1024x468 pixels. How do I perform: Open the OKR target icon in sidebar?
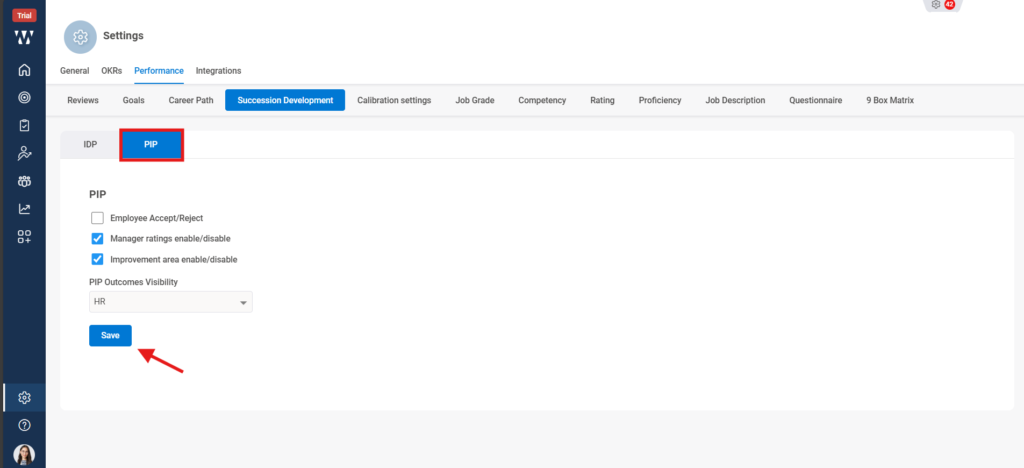coord(24,97)
